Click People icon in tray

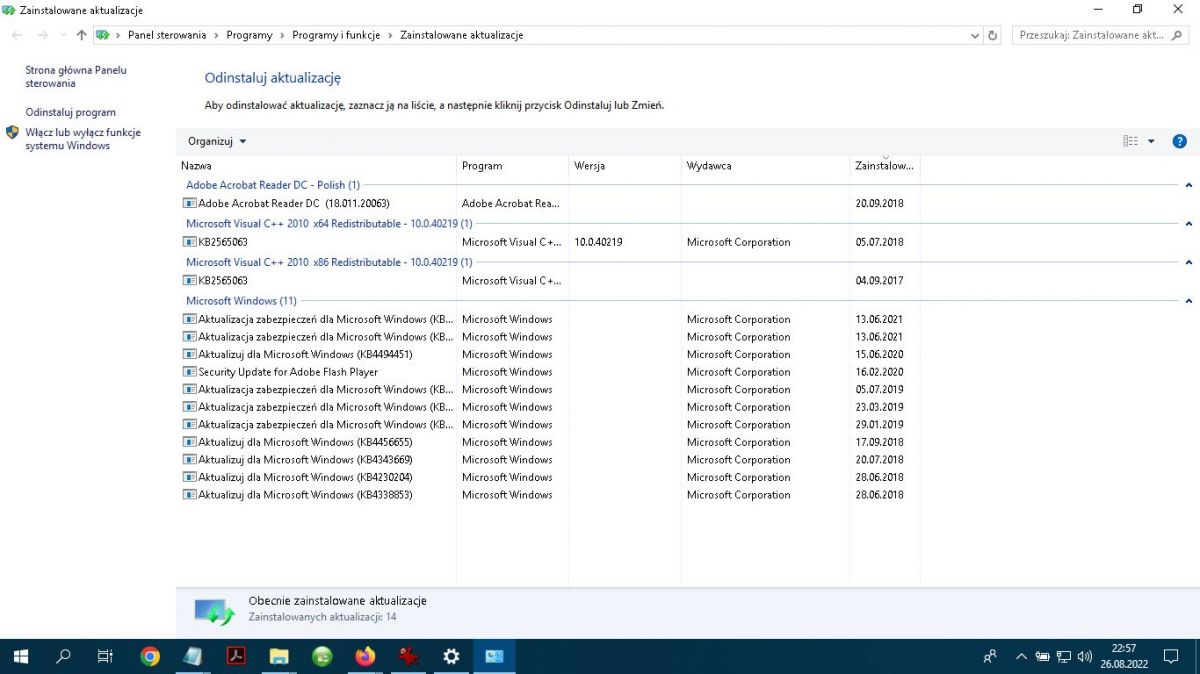[x=990, y=657]
